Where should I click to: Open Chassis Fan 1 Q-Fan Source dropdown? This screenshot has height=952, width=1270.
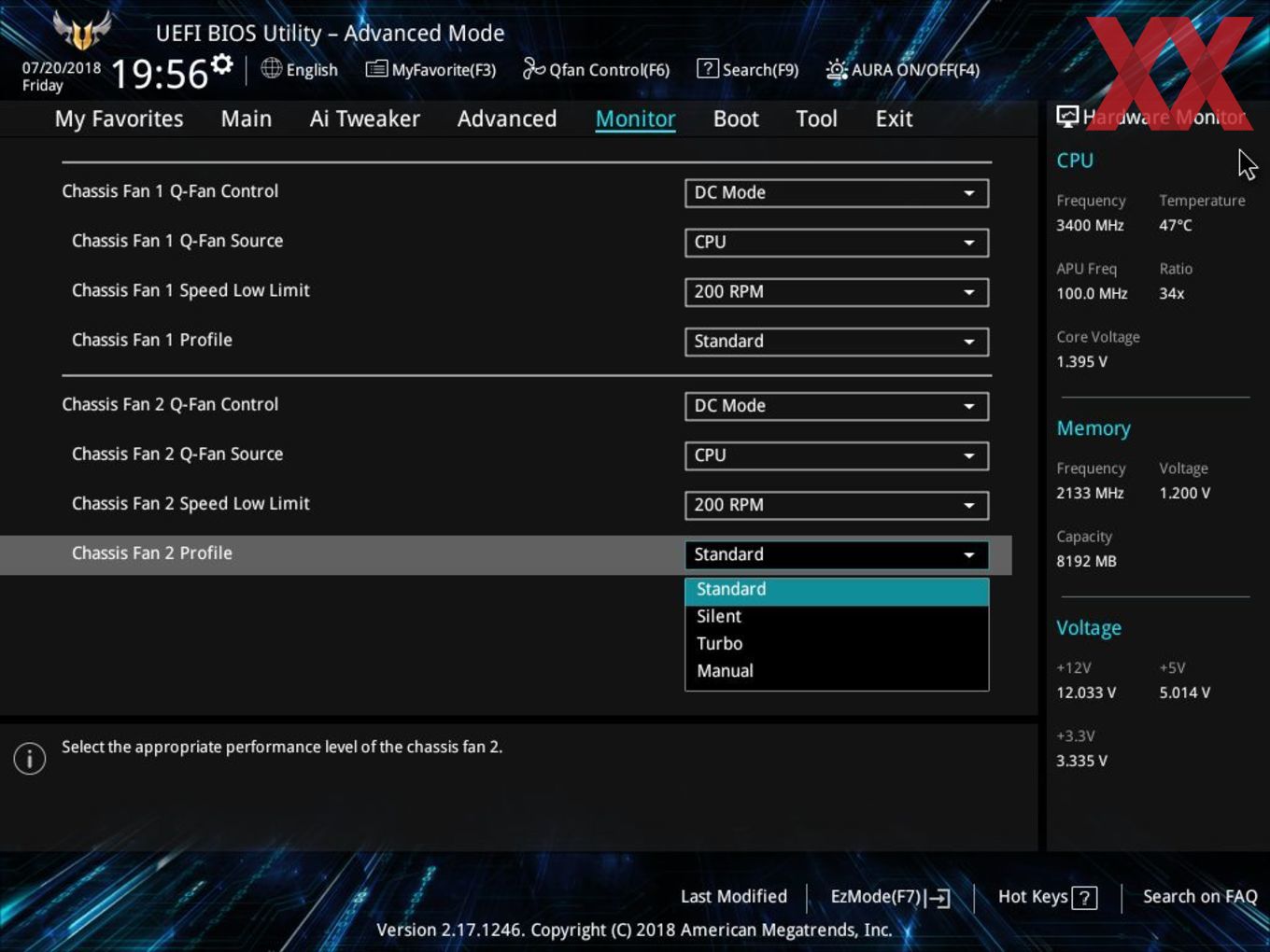(x=837, y=243)
